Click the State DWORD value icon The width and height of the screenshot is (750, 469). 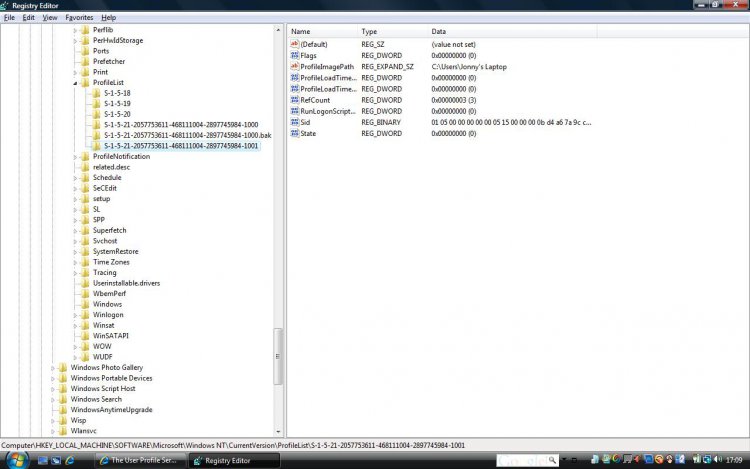(295, 133)
